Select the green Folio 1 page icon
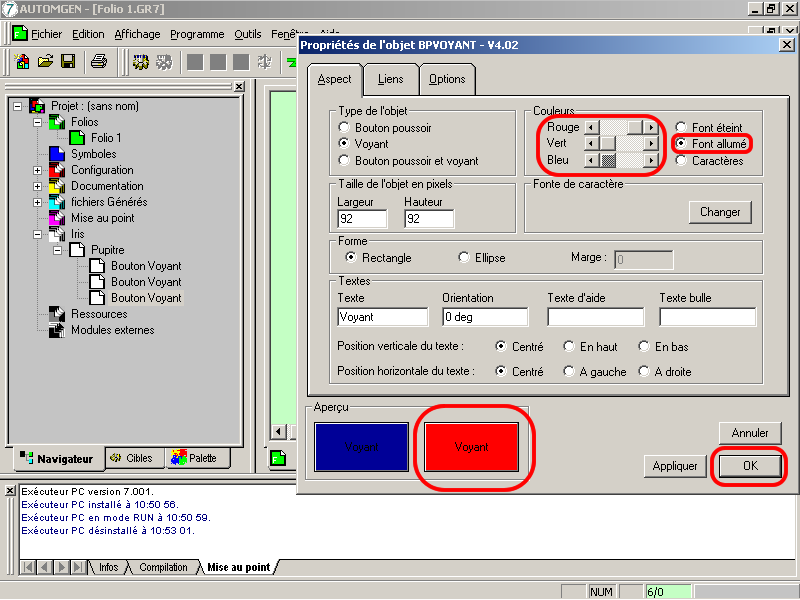This screenshot has width=800, height=600. point(77,138)
